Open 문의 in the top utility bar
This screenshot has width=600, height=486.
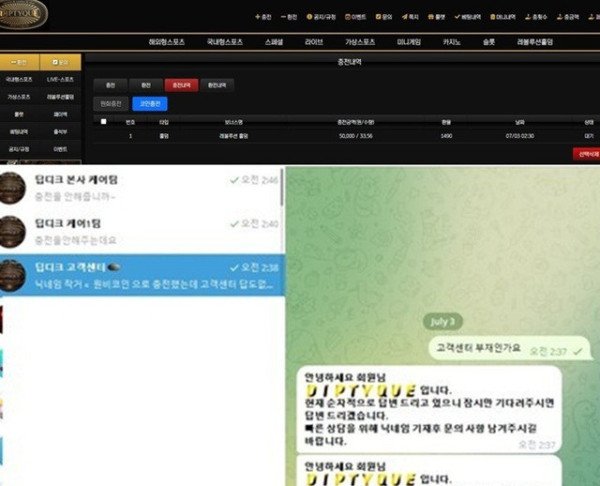pyautogui.click(x=384, y=17)
